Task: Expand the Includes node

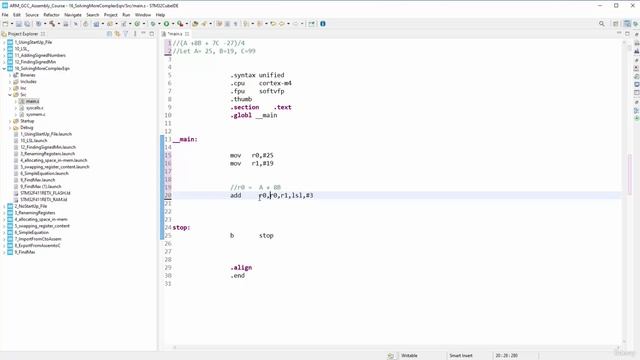Action: [10, 82]
